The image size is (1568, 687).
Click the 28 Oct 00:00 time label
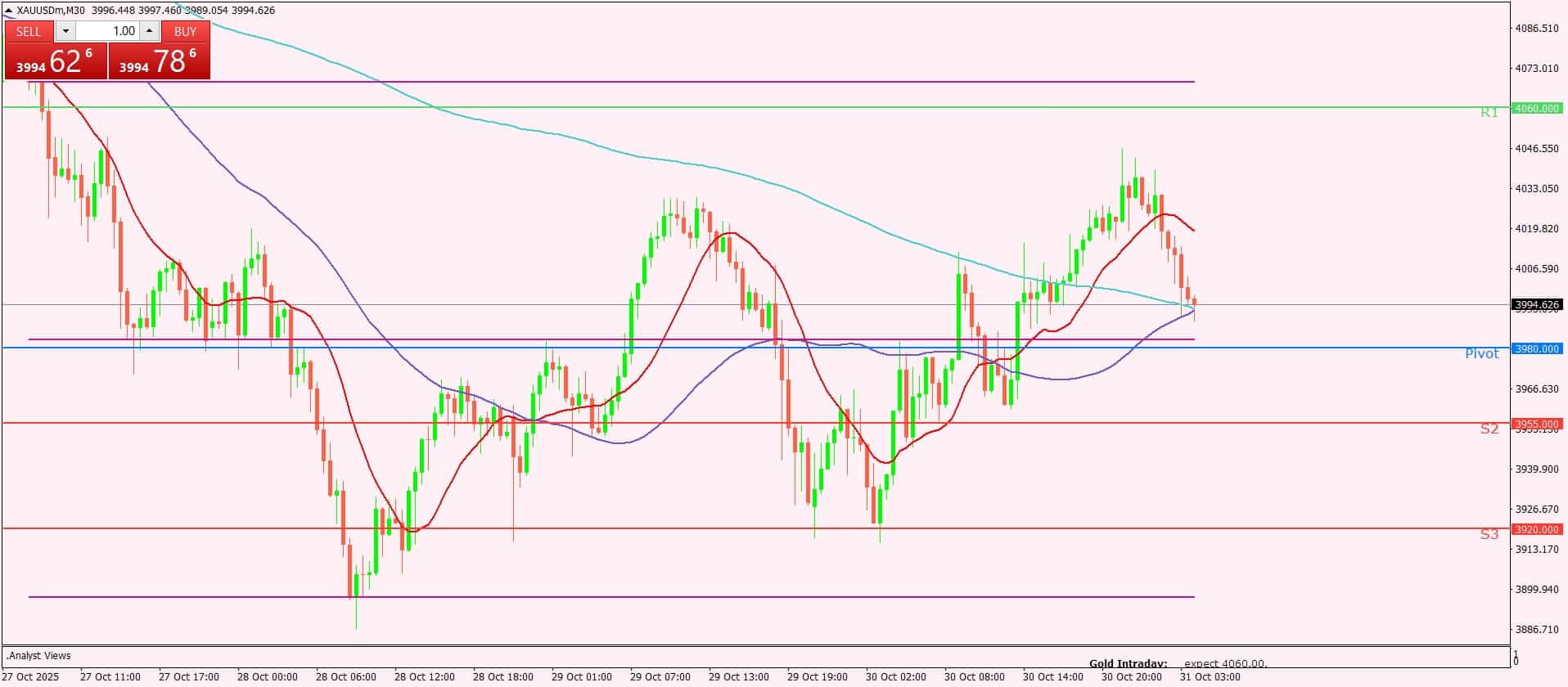267,677
